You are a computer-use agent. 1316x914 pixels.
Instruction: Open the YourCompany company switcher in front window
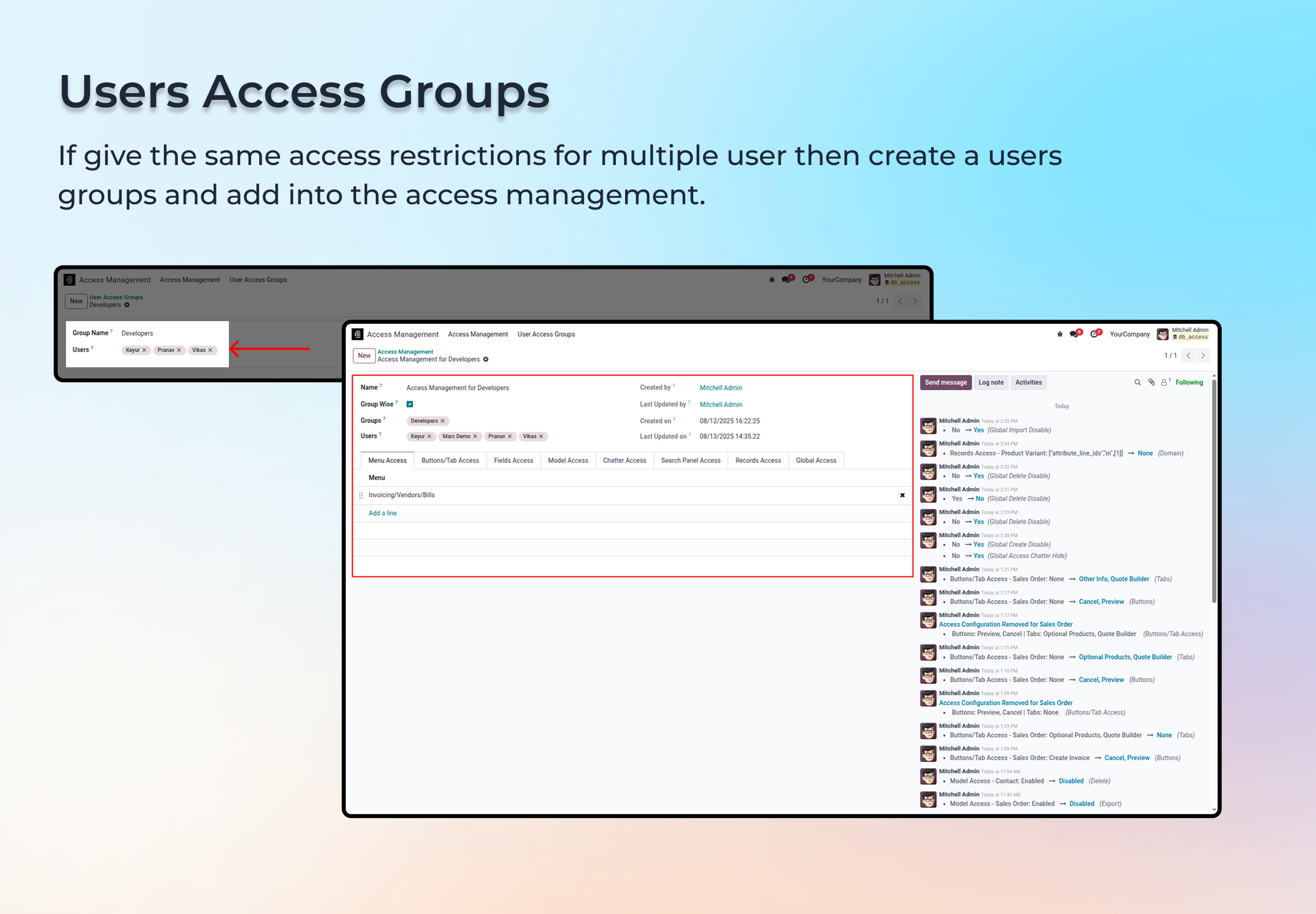1130,334
